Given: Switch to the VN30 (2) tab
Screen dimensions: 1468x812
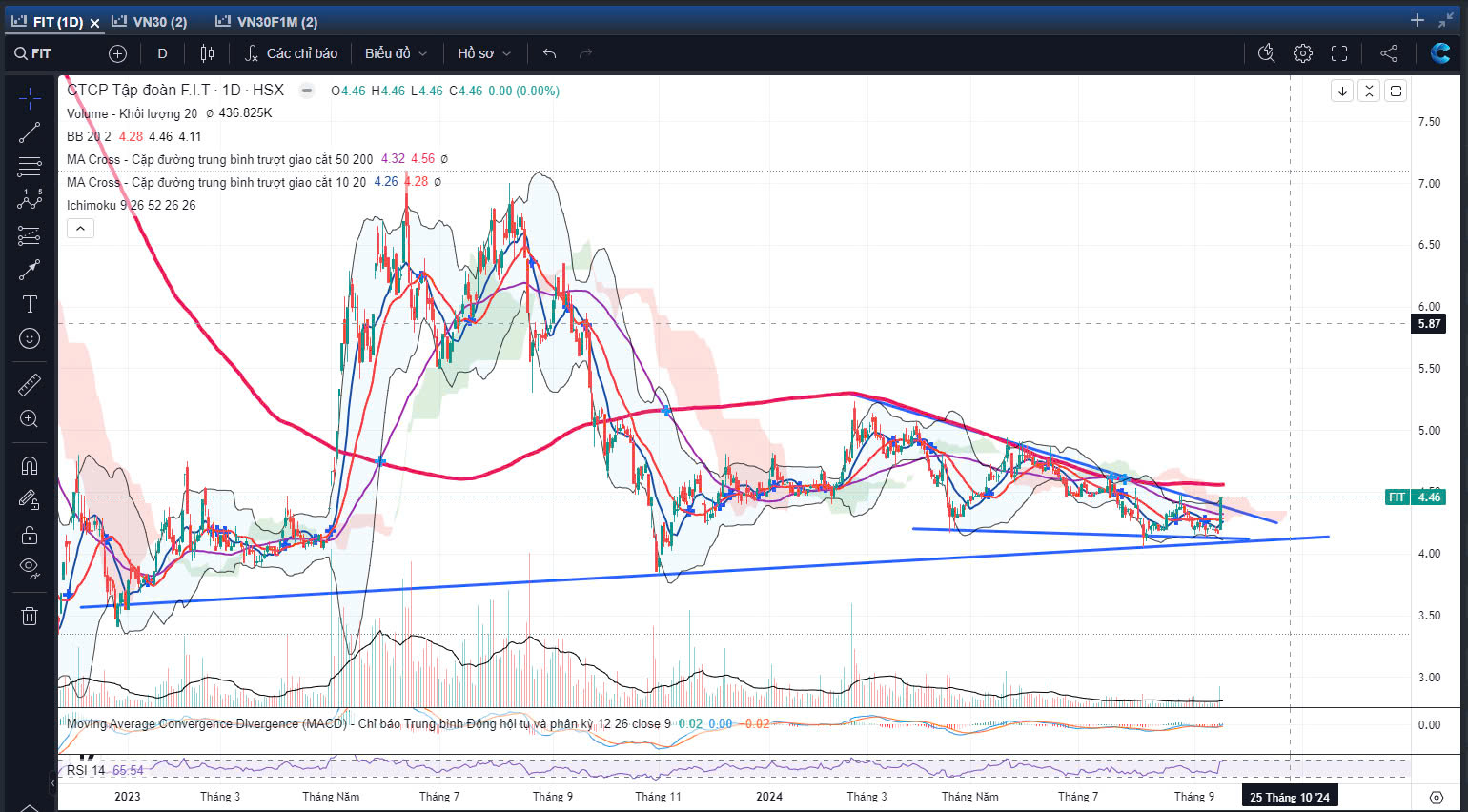Looking at the screenshot, I should [x=150, y=21].
